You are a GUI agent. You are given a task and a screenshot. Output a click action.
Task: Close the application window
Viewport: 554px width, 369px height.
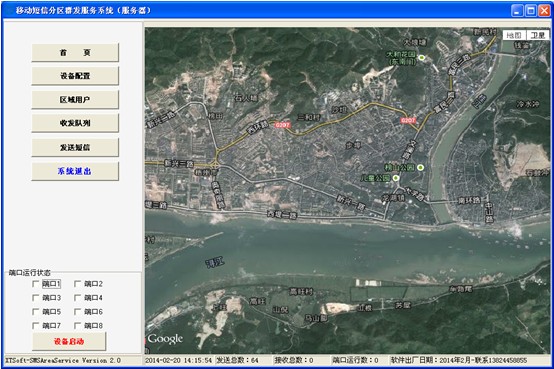[544, 11]
